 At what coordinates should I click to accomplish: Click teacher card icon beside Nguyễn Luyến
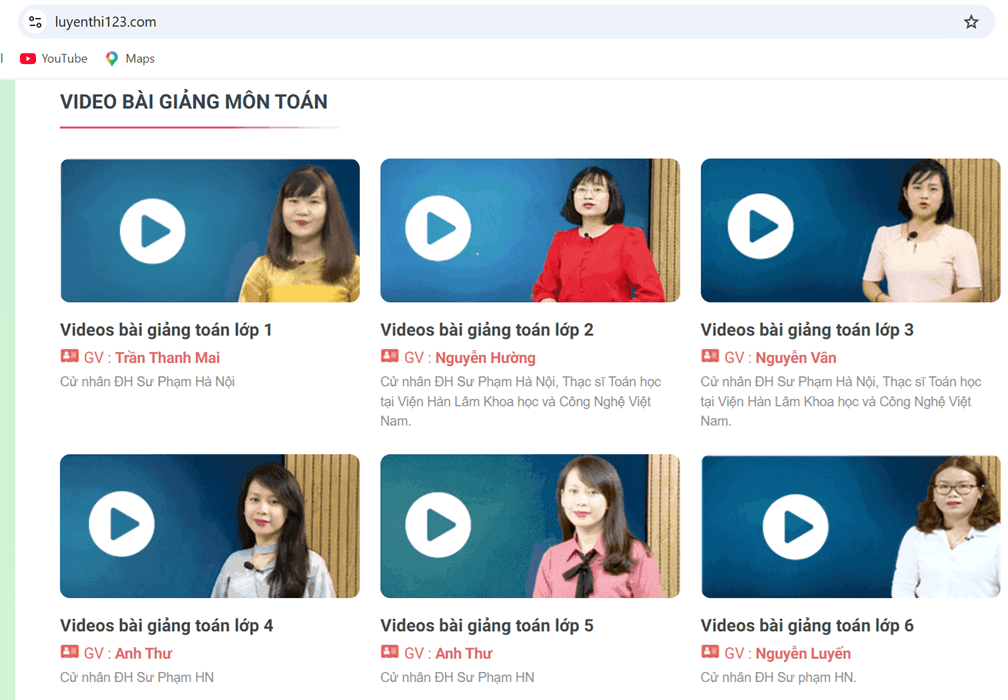point(710,651)
